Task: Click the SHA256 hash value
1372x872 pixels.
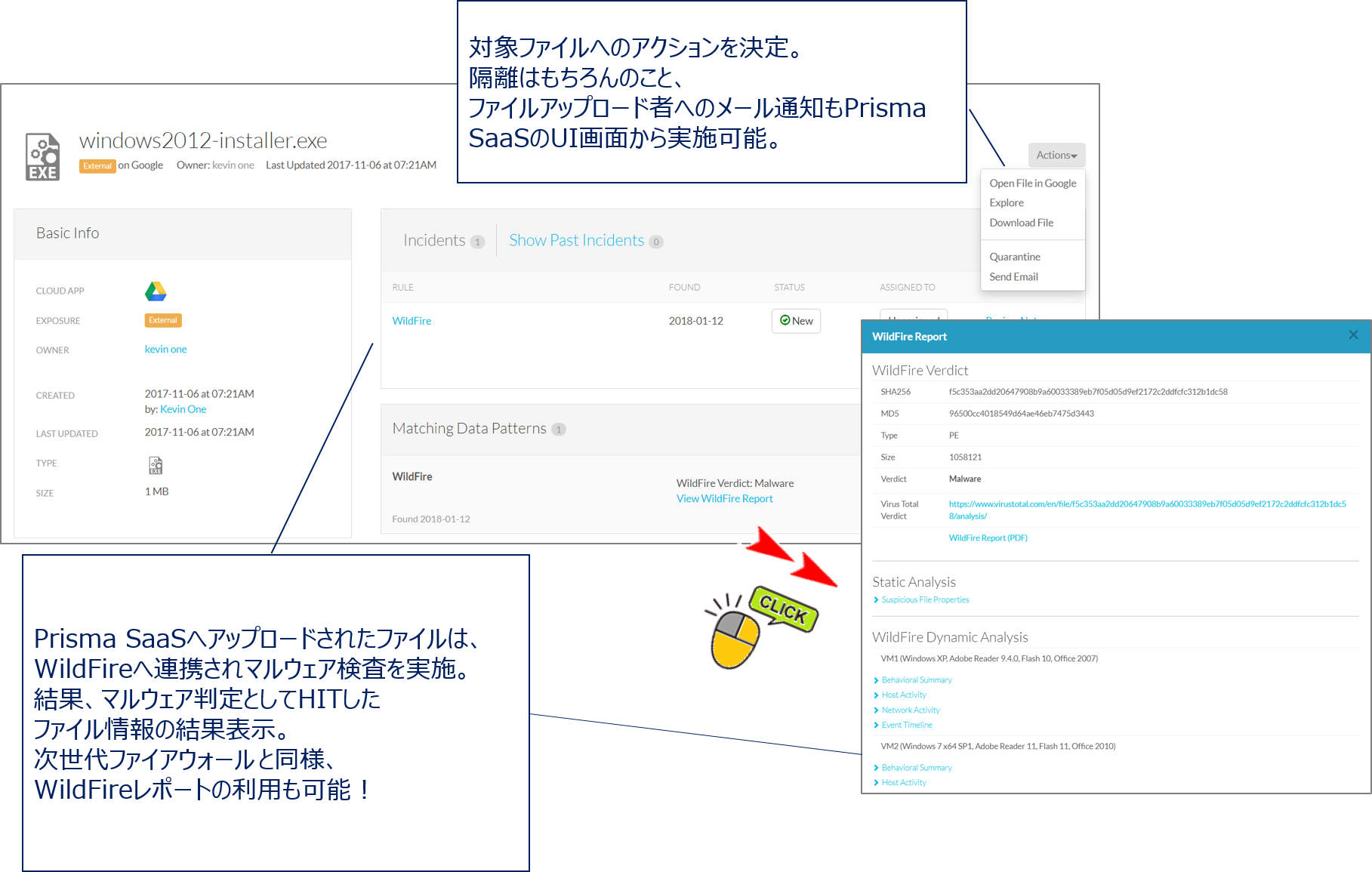Action: tap(1088, 392)
